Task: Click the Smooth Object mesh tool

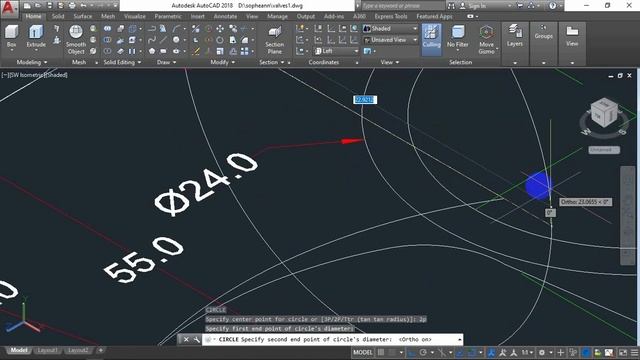Action: pyautogui.click(x=76, y=39)
